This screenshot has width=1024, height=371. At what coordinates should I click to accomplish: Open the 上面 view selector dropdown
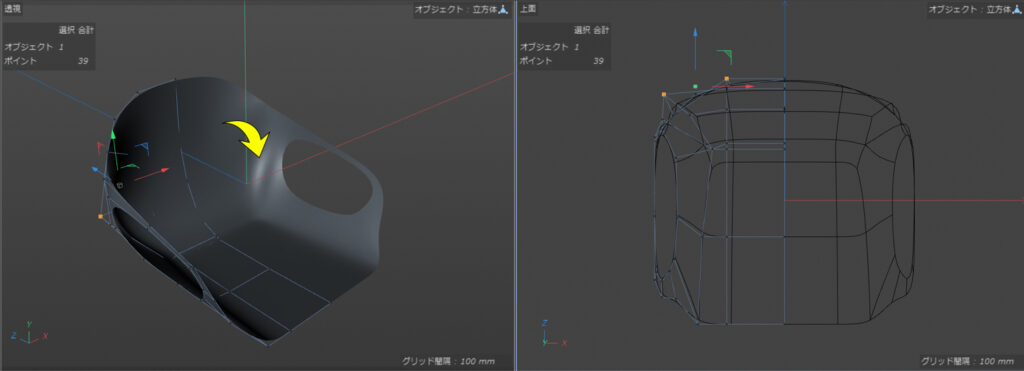coord(527,9)
